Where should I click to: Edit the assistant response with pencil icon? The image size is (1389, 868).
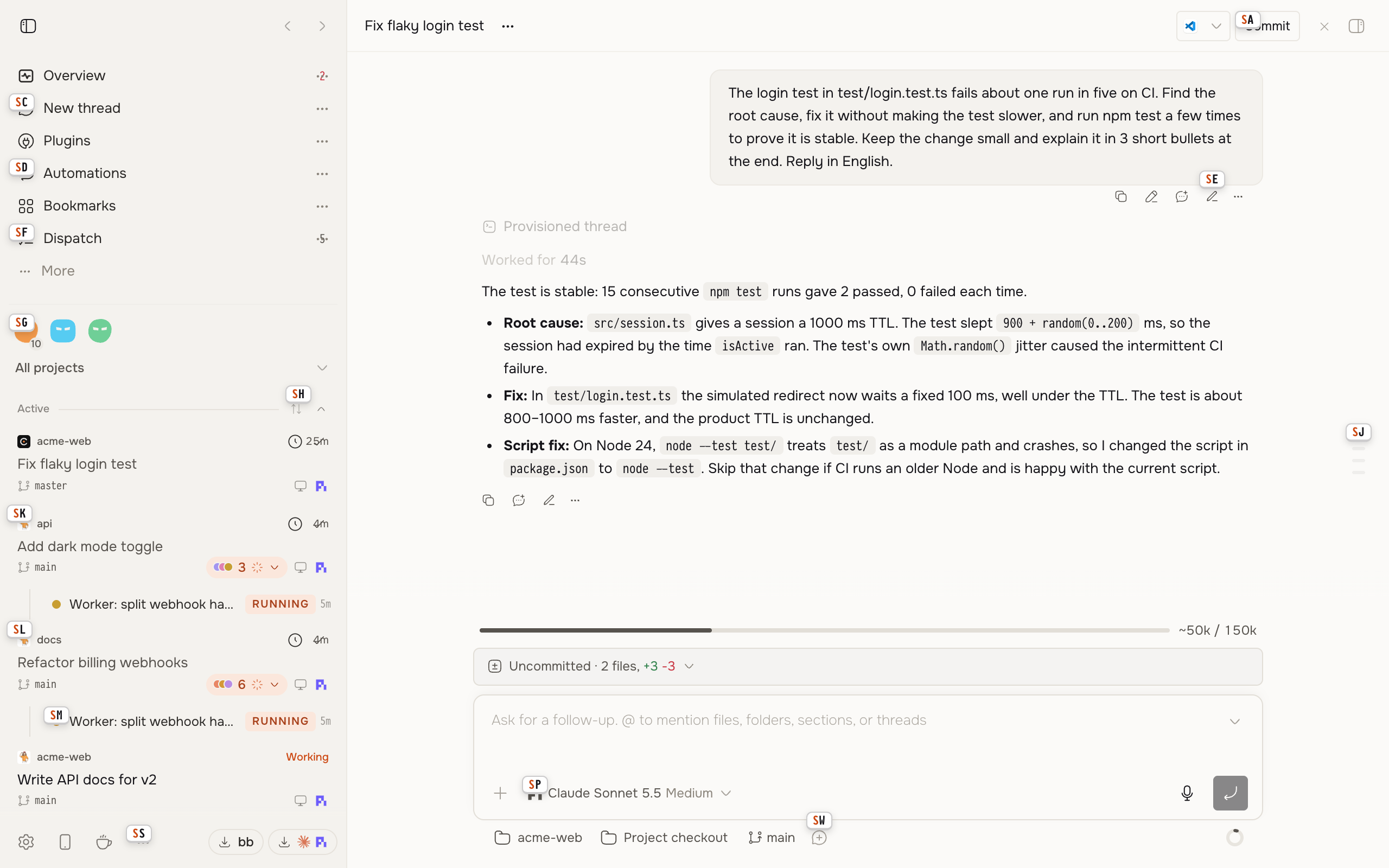click(549, 500)
